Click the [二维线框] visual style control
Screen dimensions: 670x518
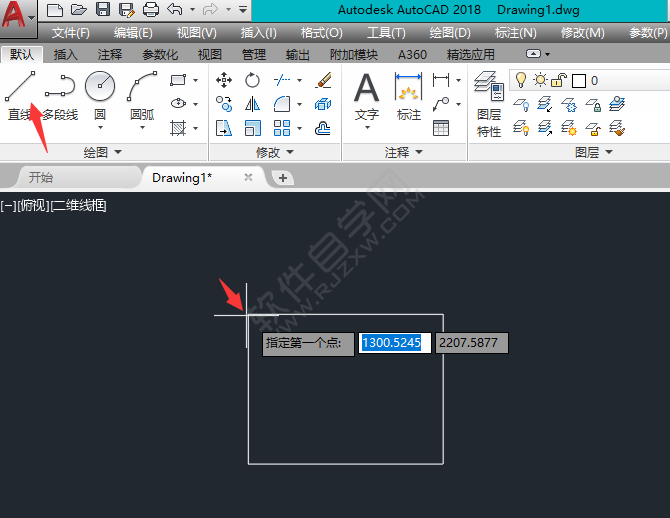coord(79,206)
